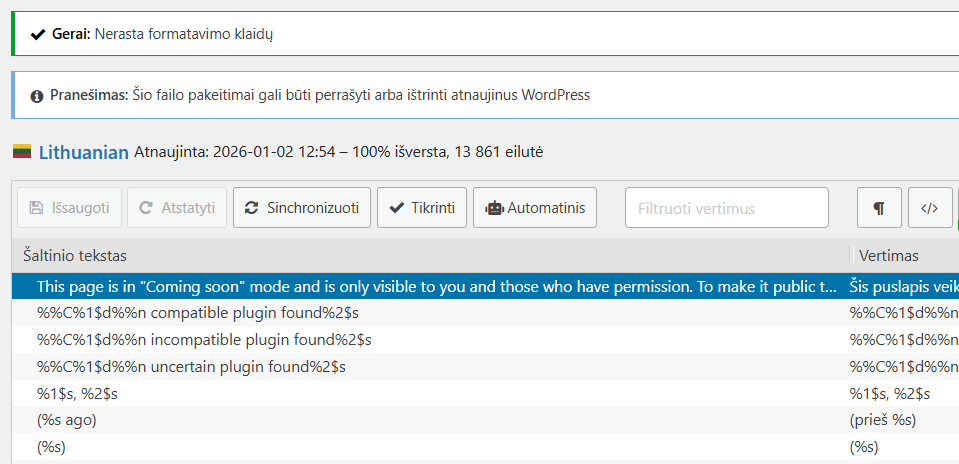Click the Išsaugoti save button
This screenshot has width=959, height=464.
click(70, 208)
